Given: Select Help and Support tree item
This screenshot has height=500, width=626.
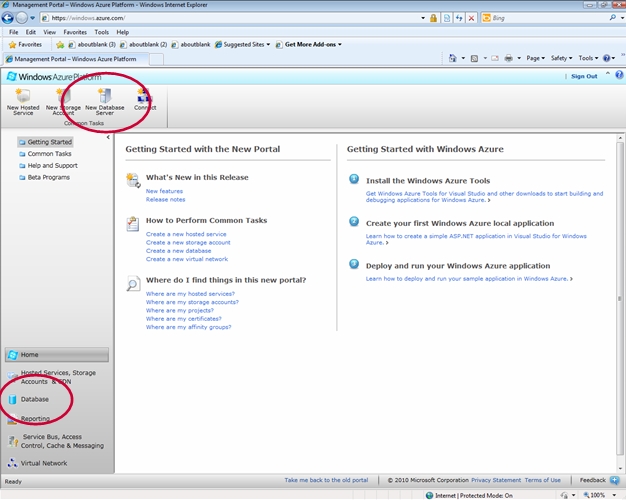Looking at the screenshot, I should pyautogui.click(x=48, y=165).
